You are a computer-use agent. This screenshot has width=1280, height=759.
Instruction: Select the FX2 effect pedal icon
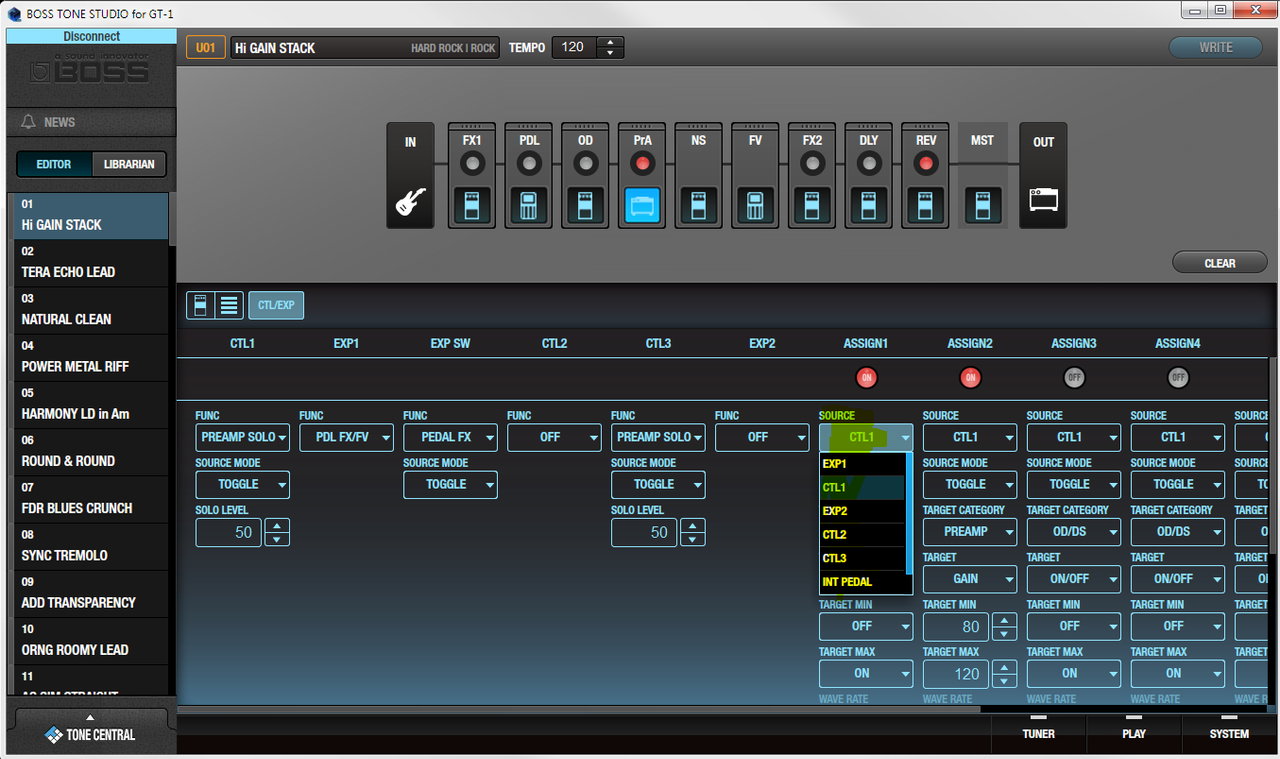click(x=813, y=205)
